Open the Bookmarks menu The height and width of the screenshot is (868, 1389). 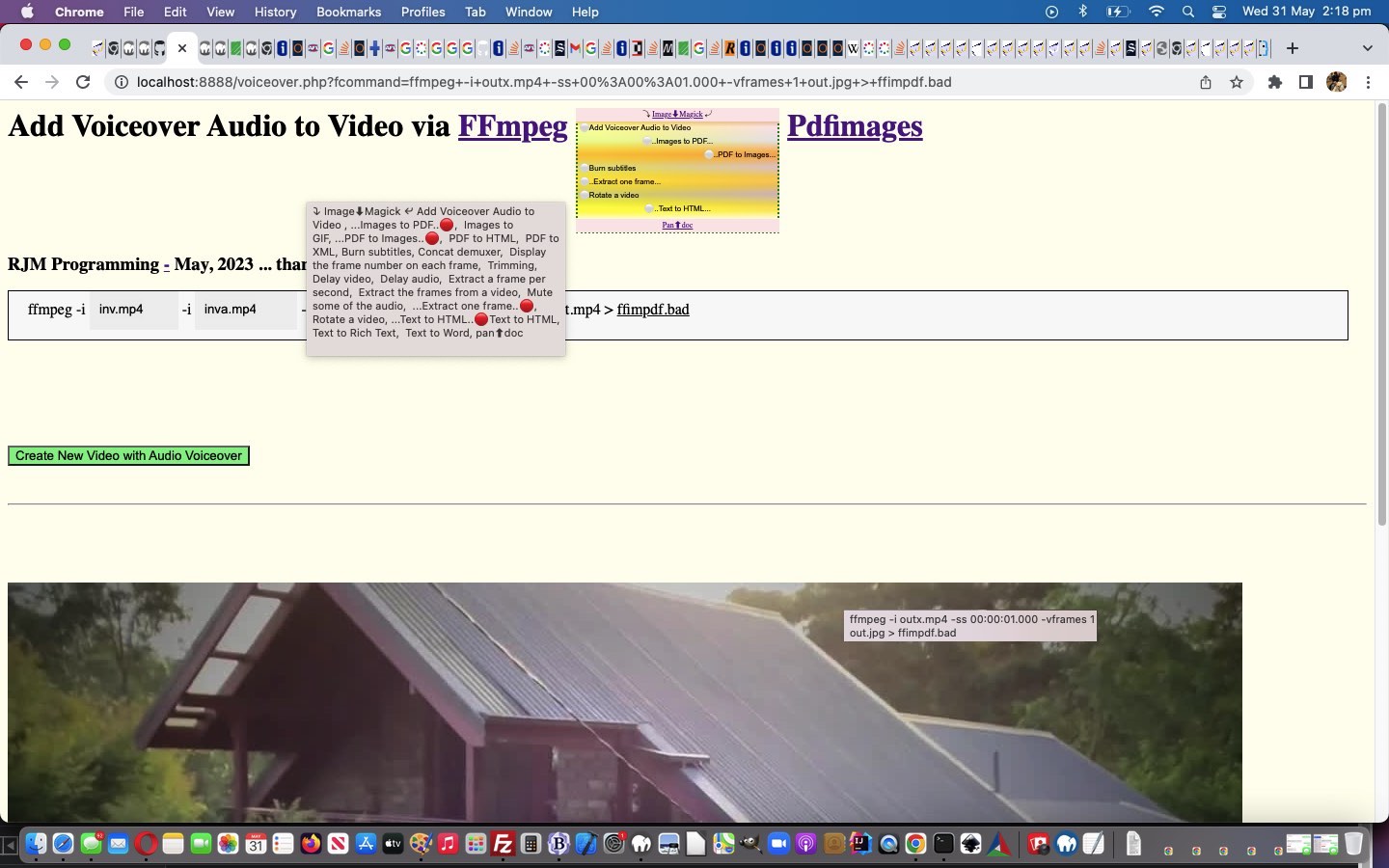click(348, 12)
